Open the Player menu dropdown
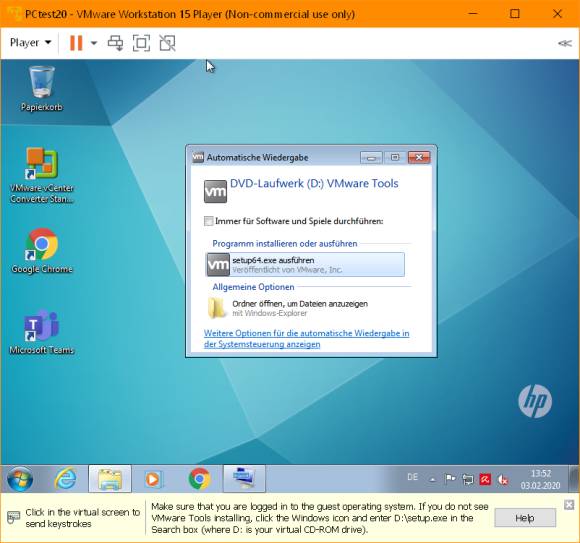Image resolution: width=580 pixels, height=543 pixels. click(x=30, y=43)
